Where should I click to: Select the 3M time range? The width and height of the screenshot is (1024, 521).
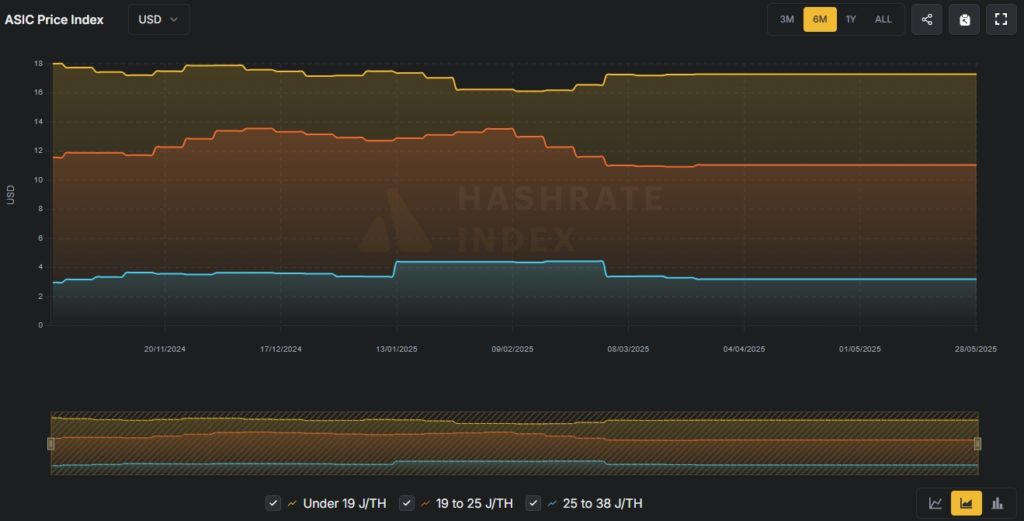point(787,19)
